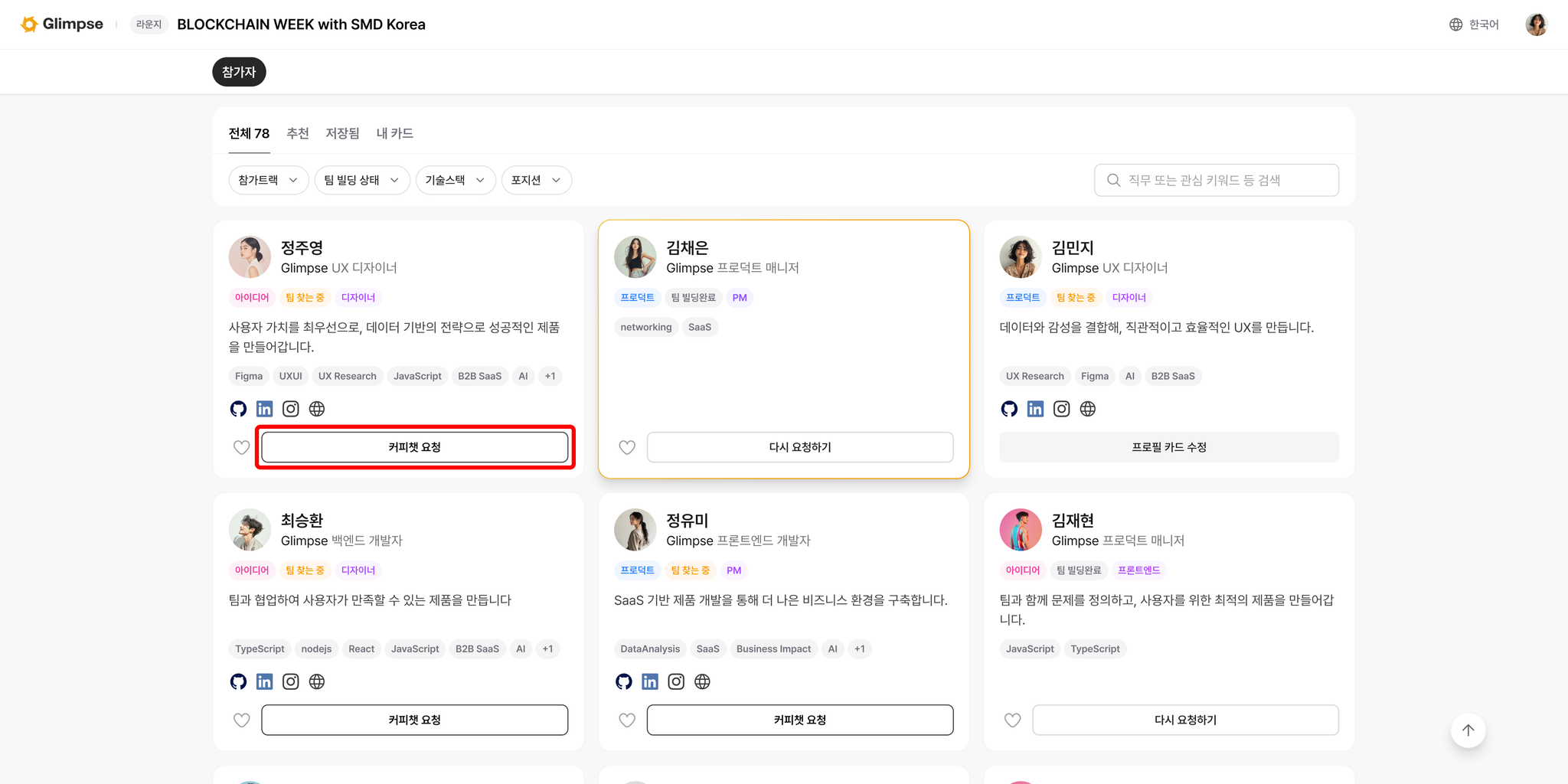
Task: Open LinkedIn link on 최승환's card
Action: click(264, 681)
